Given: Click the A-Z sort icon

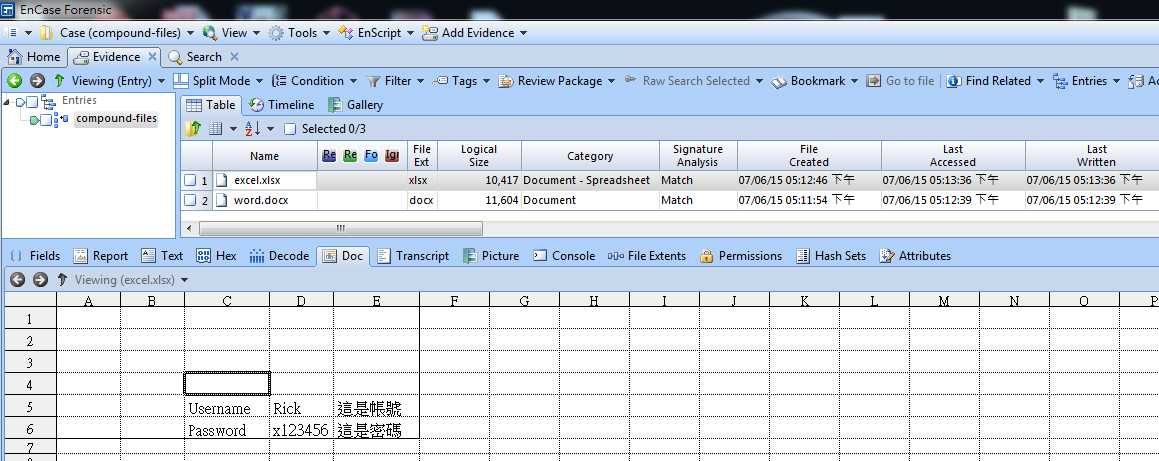Looking at the screenshot, I should tap(253, 129).
